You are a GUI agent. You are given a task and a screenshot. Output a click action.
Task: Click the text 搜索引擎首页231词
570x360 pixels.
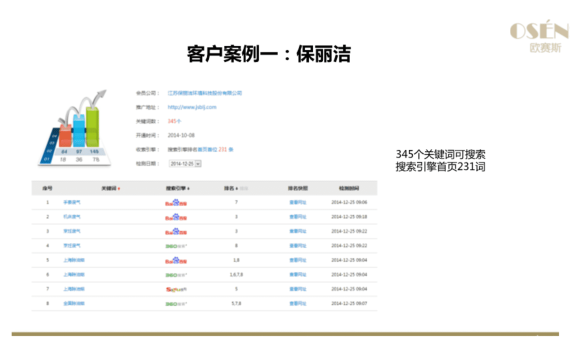(x=440, y=167)
